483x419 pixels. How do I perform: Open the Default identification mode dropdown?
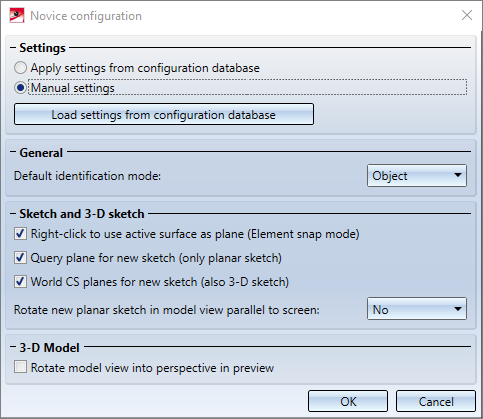point(417,175)
